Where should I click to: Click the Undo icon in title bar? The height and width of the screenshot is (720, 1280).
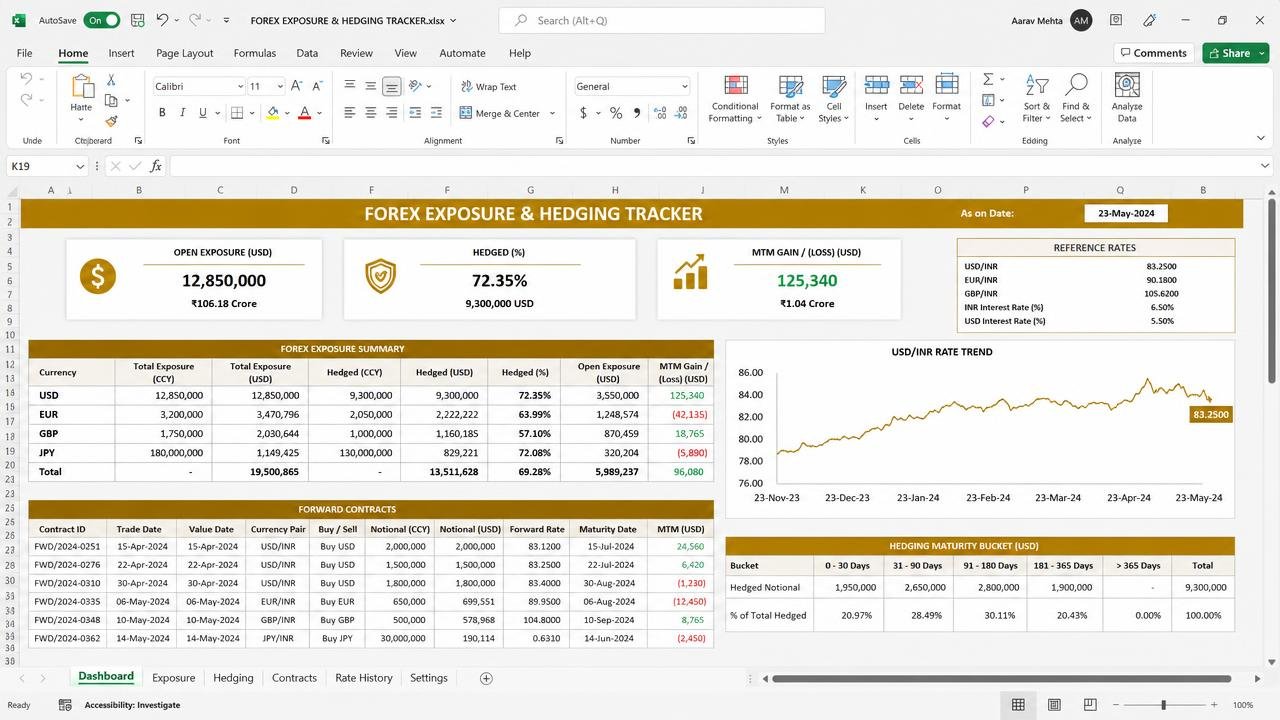coord(162,20)
